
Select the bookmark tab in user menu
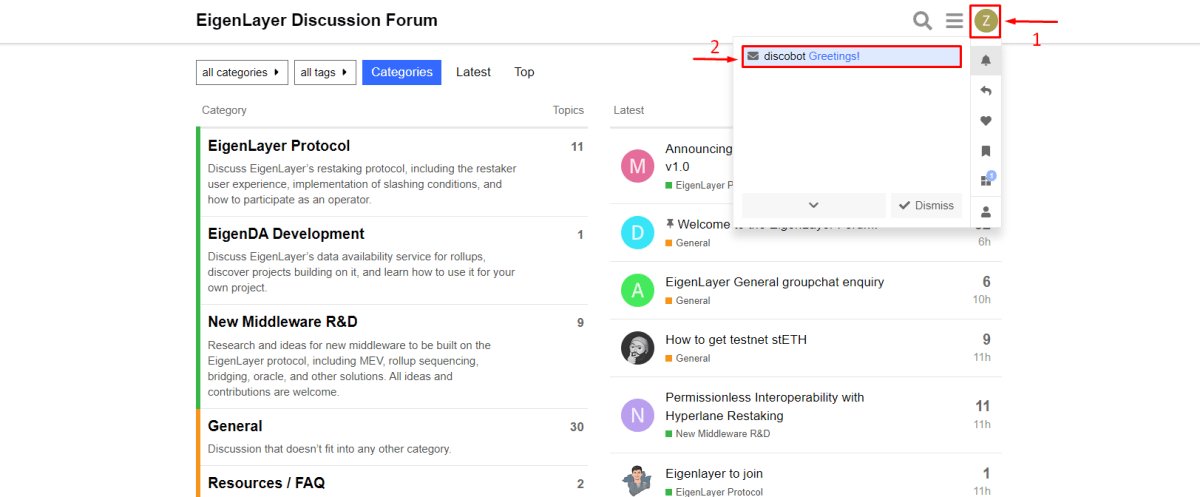click(x=986, y=151)
